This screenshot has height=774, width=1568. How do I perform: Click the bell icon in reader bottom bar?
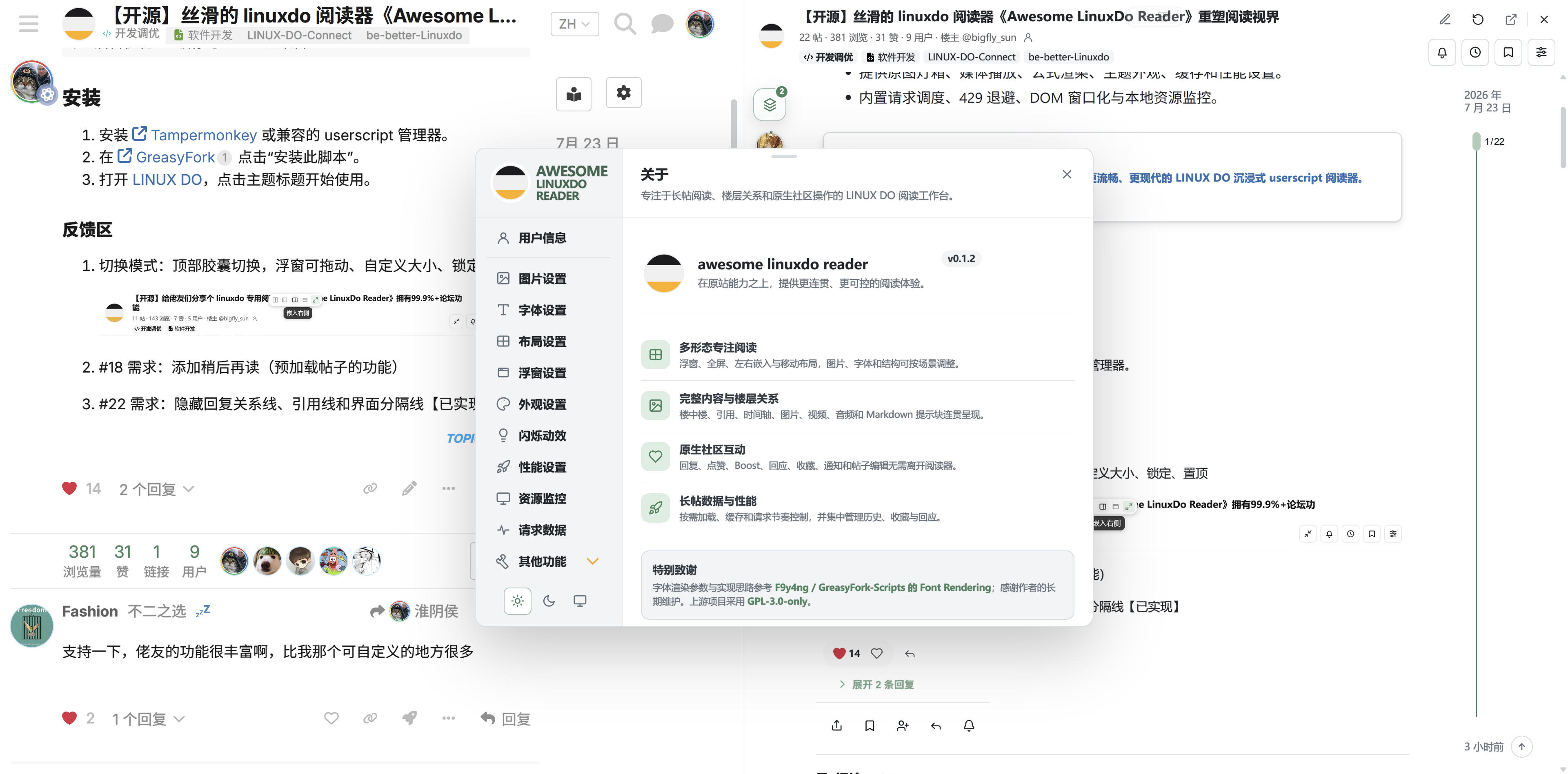pos(969,725)
